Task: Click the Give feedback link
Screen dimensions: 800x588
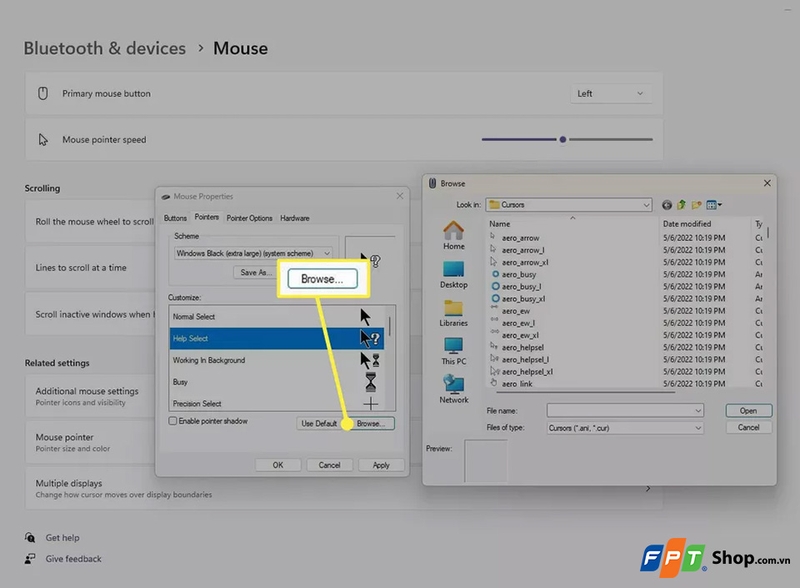Action: click(x=73, y=559)
